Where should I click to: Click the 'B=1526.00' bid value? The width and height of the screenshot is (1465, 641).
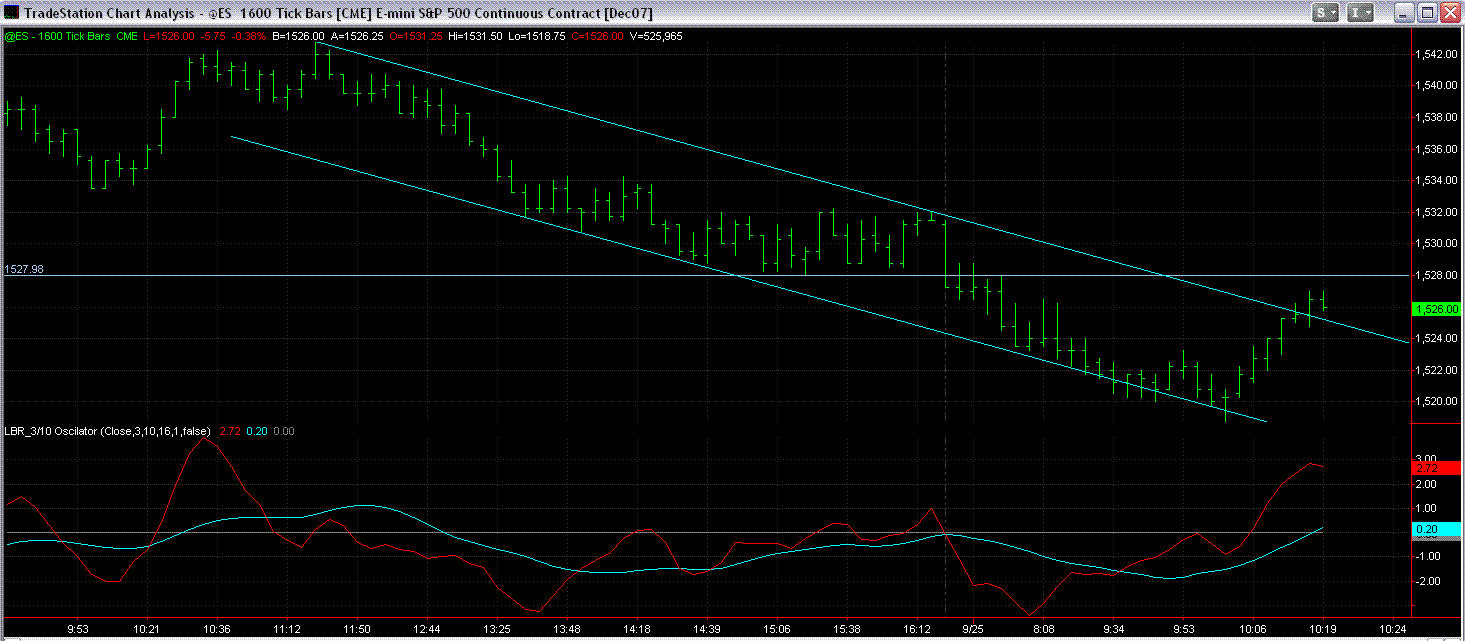(298, 36)
